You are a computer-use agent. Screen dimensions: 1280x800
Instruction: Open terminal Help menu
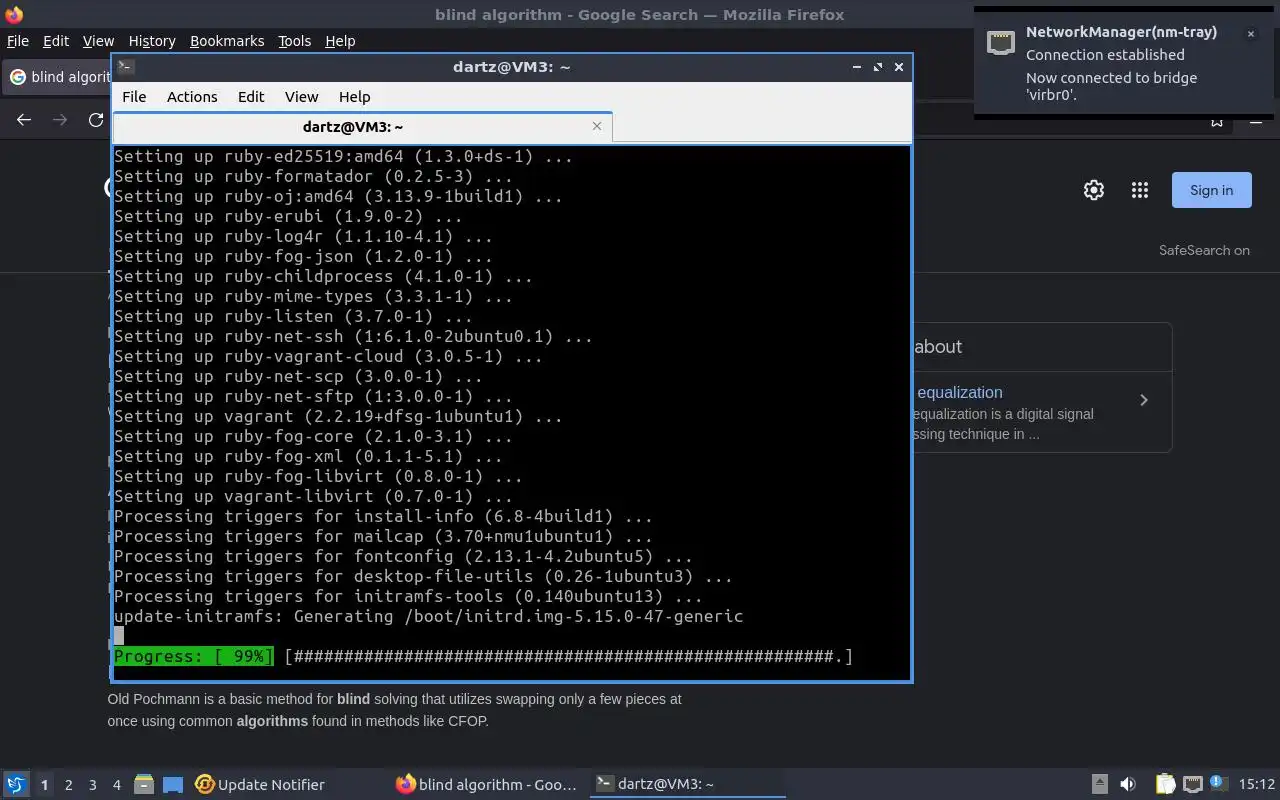pyautogui.click(x=354, y=97)
